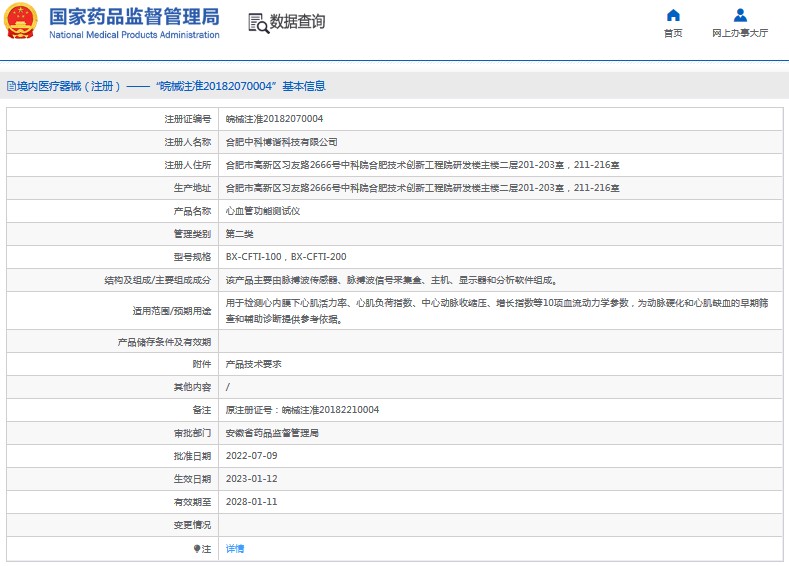Open the 首页 navigation item

pos(673,33)
